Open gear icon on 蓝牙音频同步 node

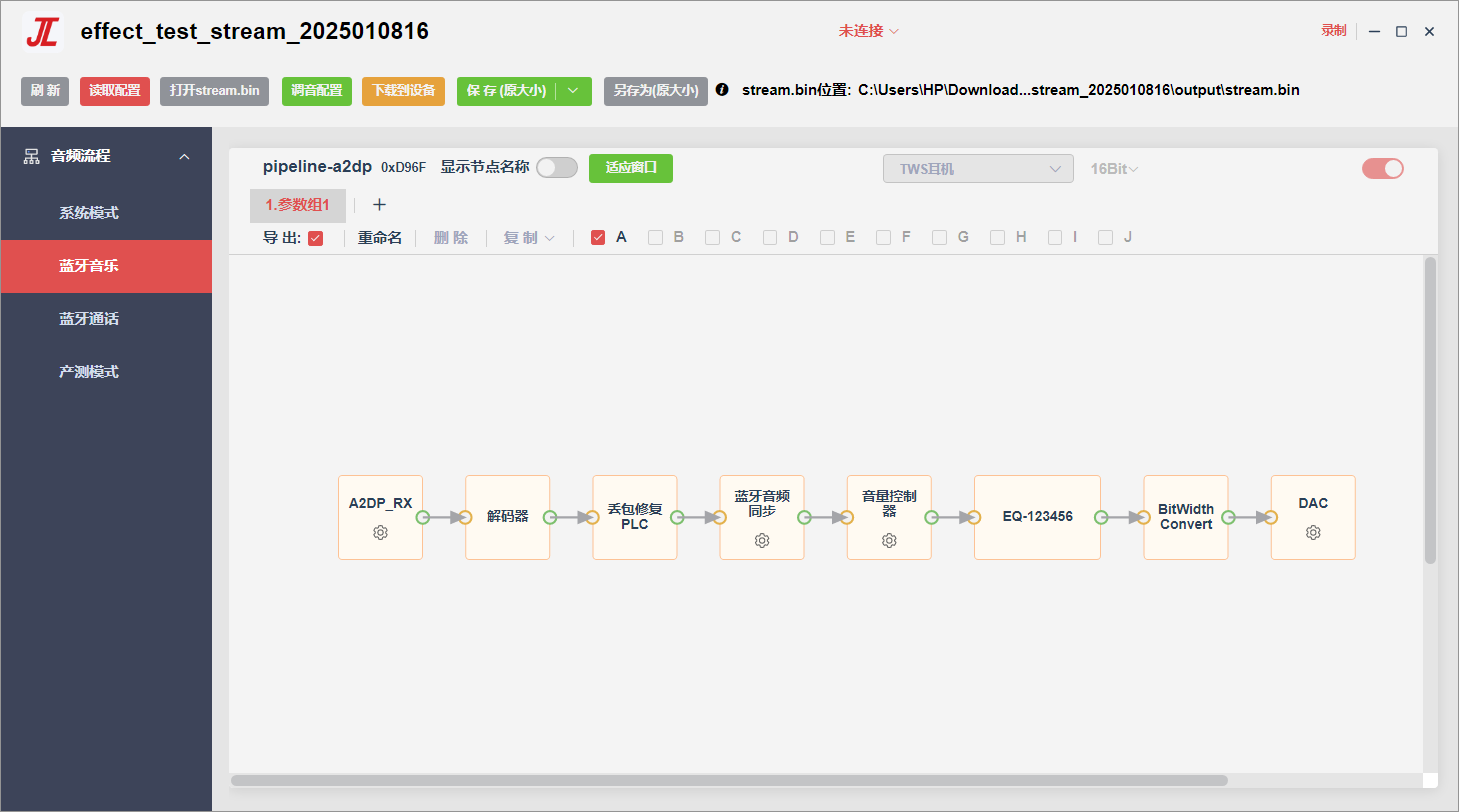coord(762,541)
